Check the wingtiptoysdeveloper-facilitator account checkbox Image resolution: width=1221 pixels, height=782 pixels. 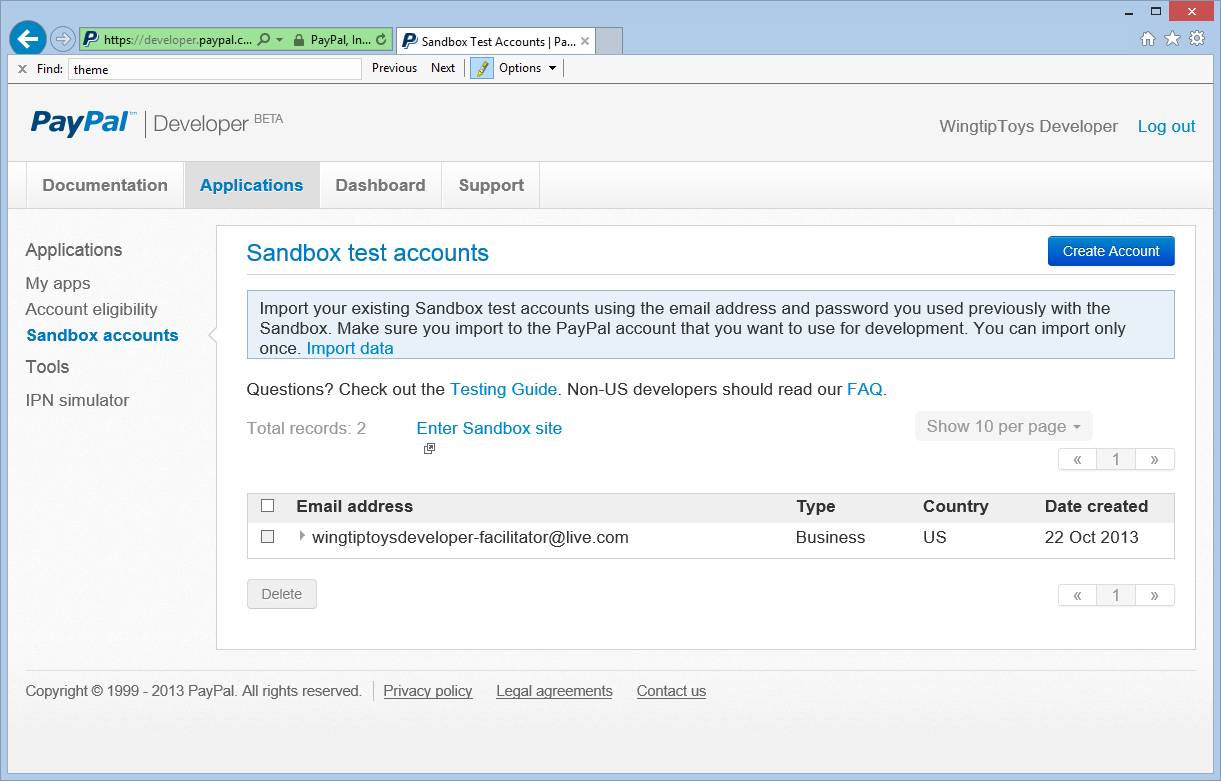coord(267,537)
